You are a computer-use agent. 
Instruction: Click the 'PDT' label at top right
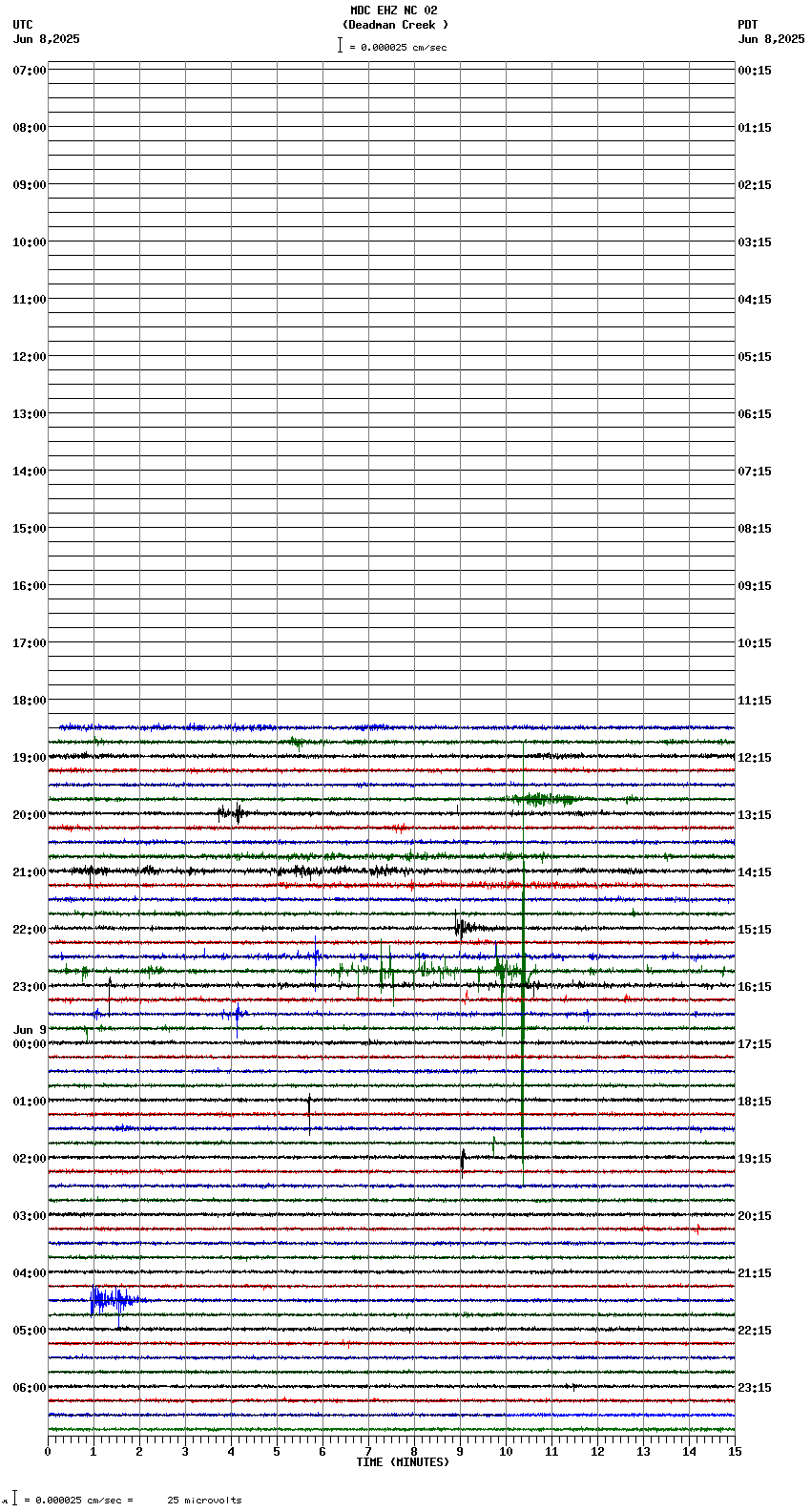[x=747, y=25]
